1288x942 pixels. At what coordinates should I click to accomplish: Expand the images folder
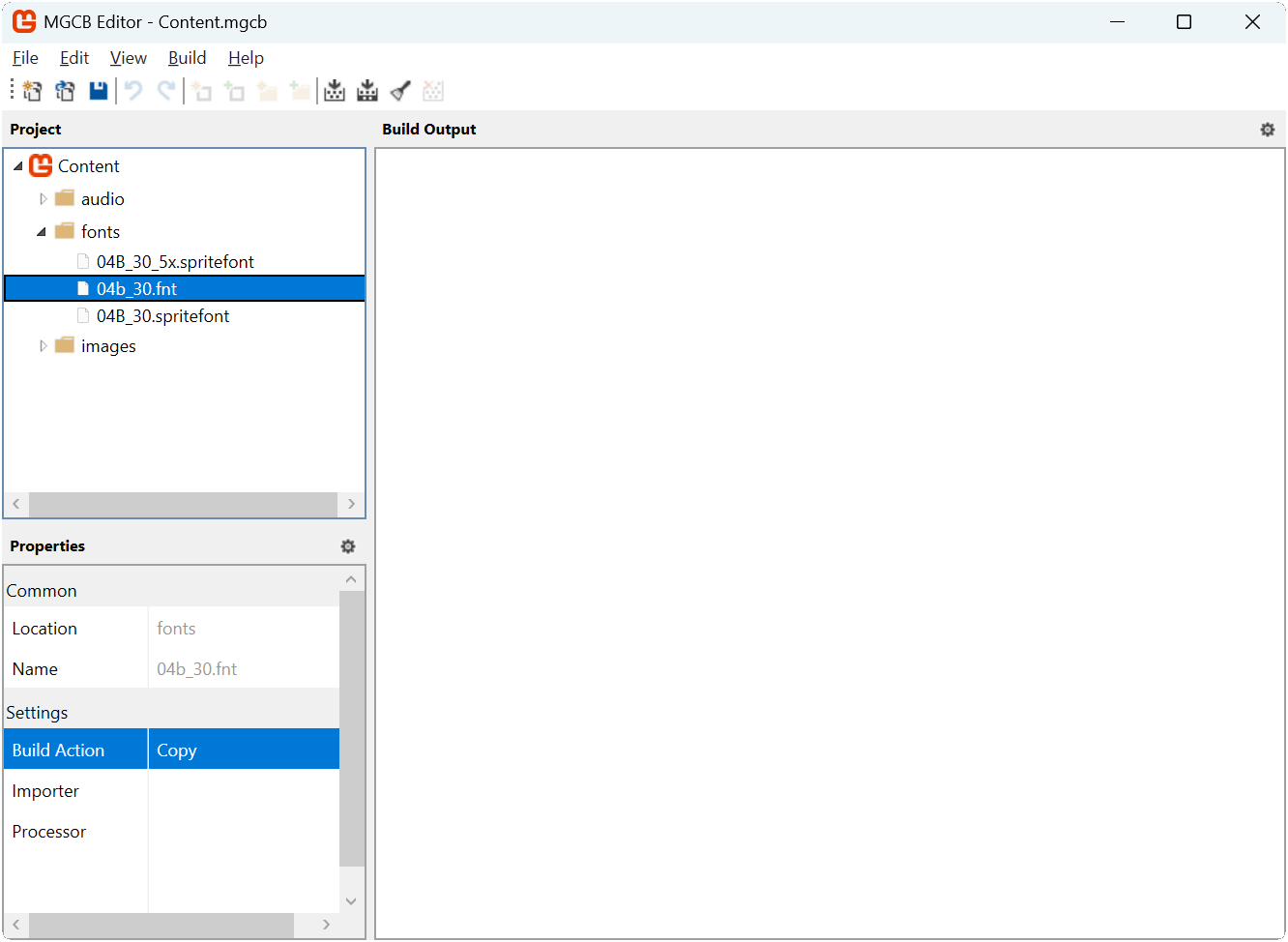coord(43,346)
